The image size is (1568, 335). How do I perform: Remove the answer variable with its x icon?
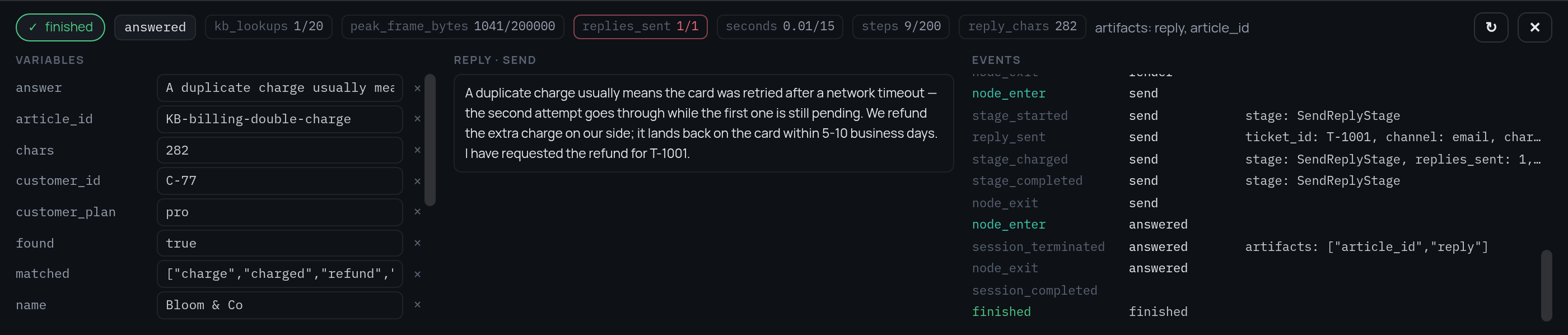point(418,89)
